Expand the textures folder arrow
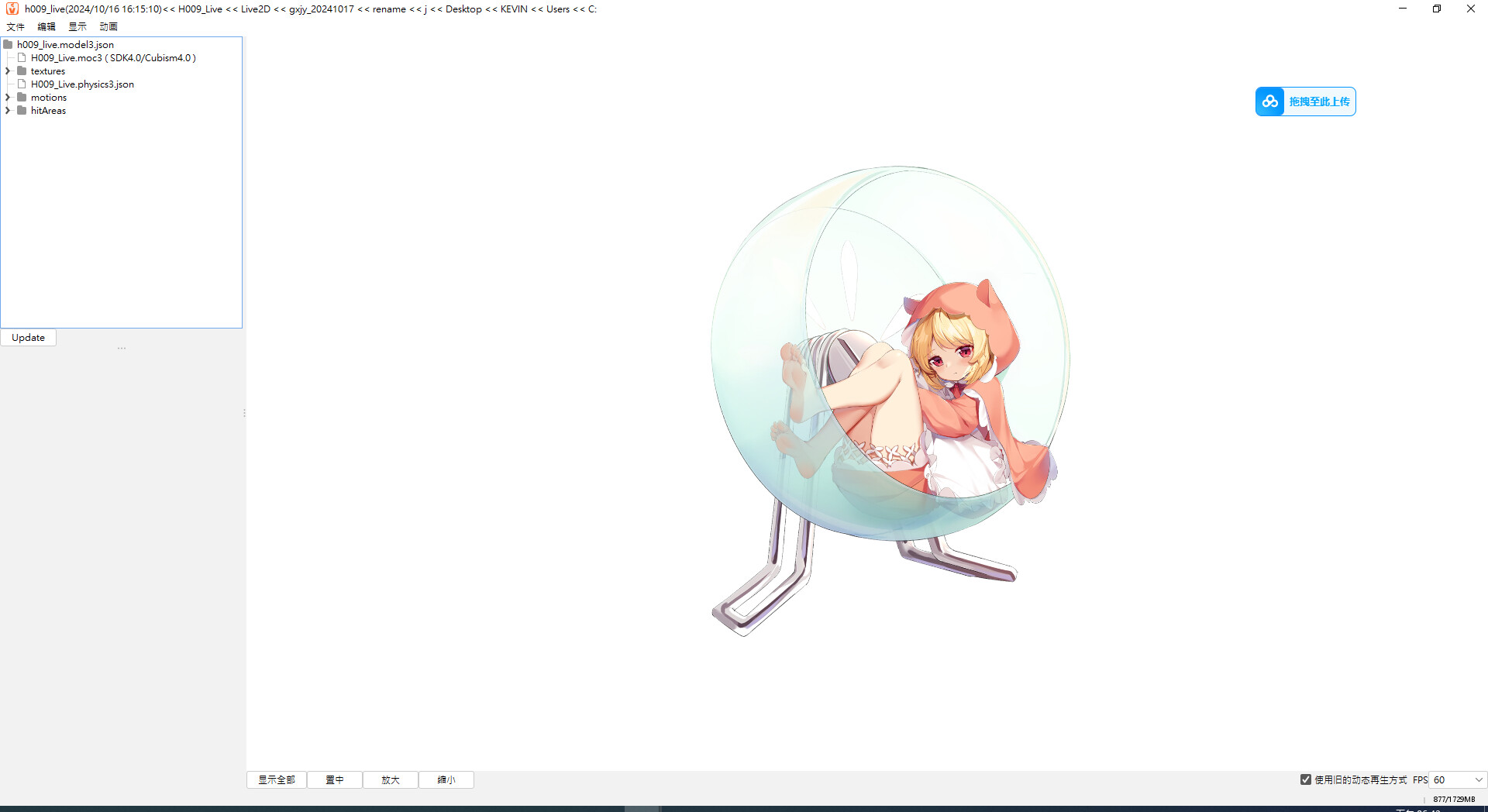This screenshot has height=812, width=1488. pyautogui.click(x=8, y=71)
